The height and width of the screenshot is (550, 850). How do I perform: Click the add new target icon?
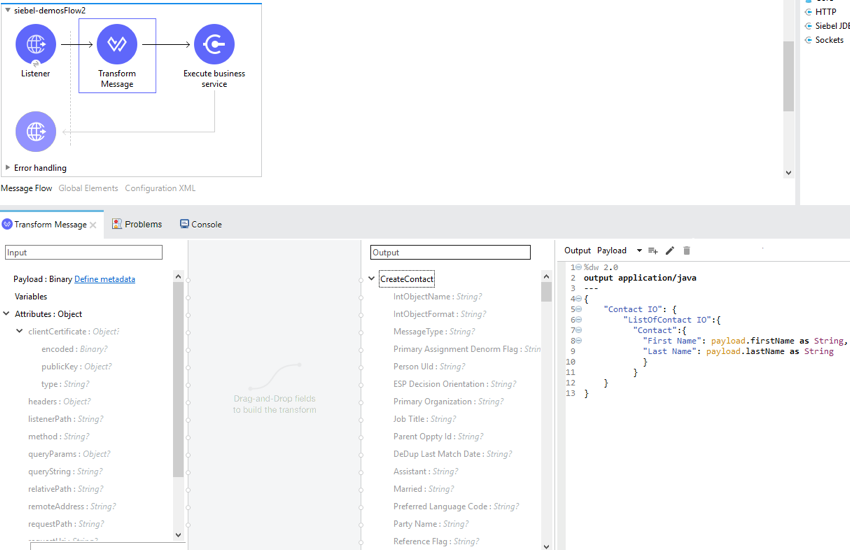[653, 251]
